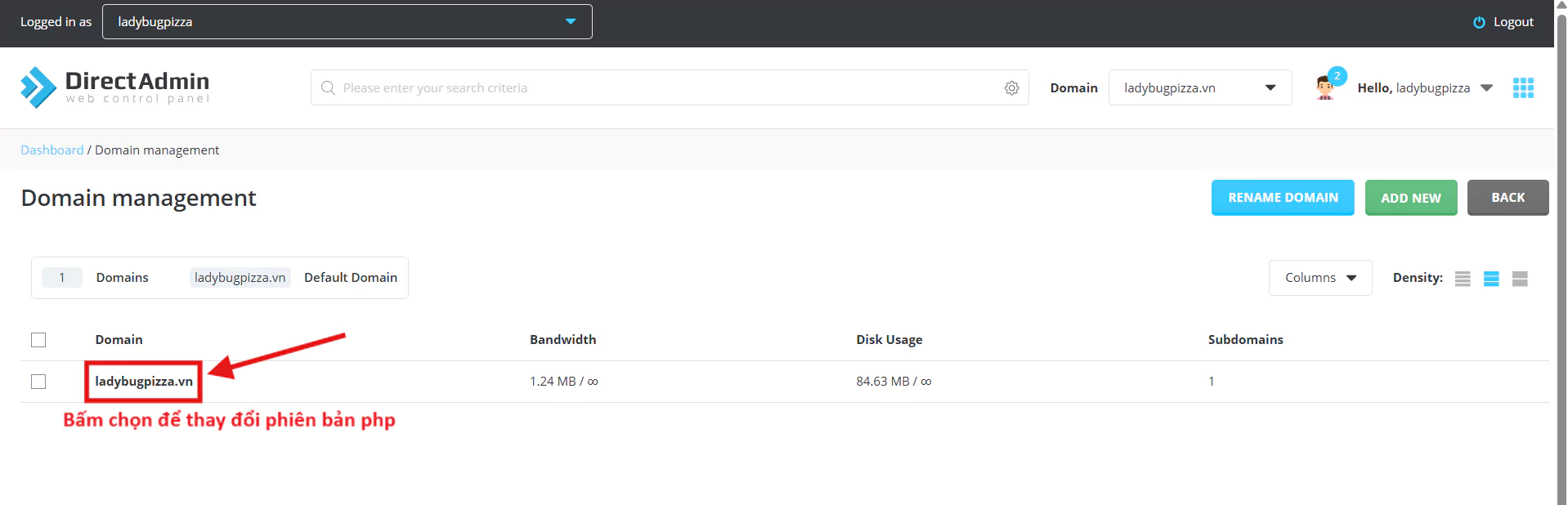Click the subdomains count 1 cell
Image resolution: width=1568 pixels, height=505 pixels.
click(x=1212, y=382)
